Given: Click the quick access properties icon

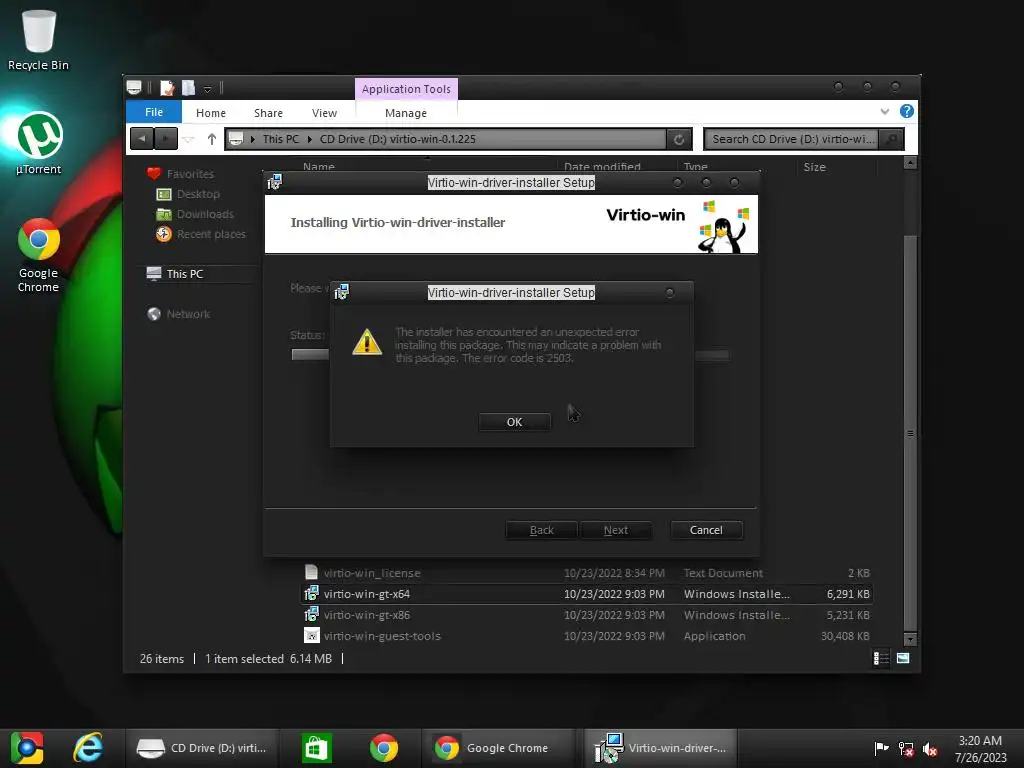Looking at the screenshot, I should point(167,88).
